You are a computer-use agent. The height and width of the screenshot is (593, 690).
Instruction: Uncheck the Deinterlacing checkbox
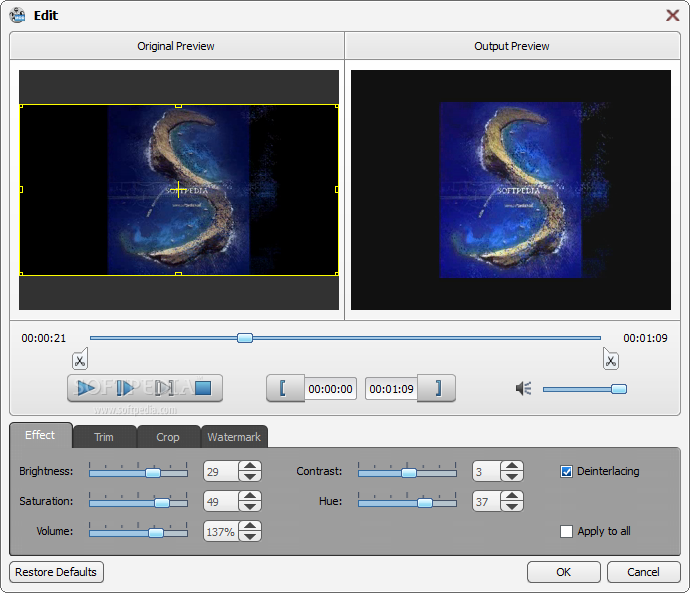pos(566,472)
